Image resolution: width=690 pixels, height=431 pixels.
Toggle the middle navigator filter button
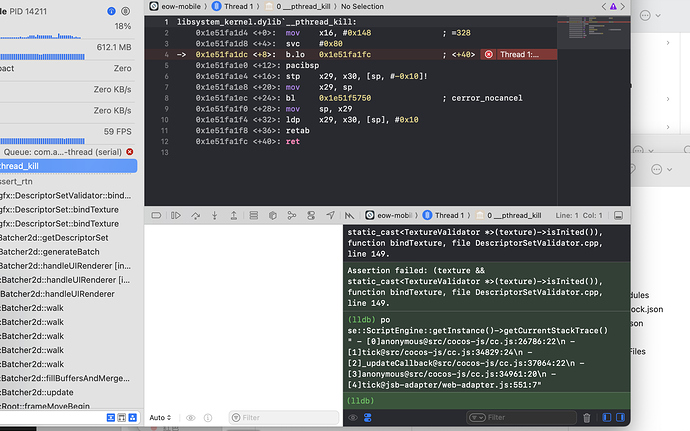click(121, 417)
